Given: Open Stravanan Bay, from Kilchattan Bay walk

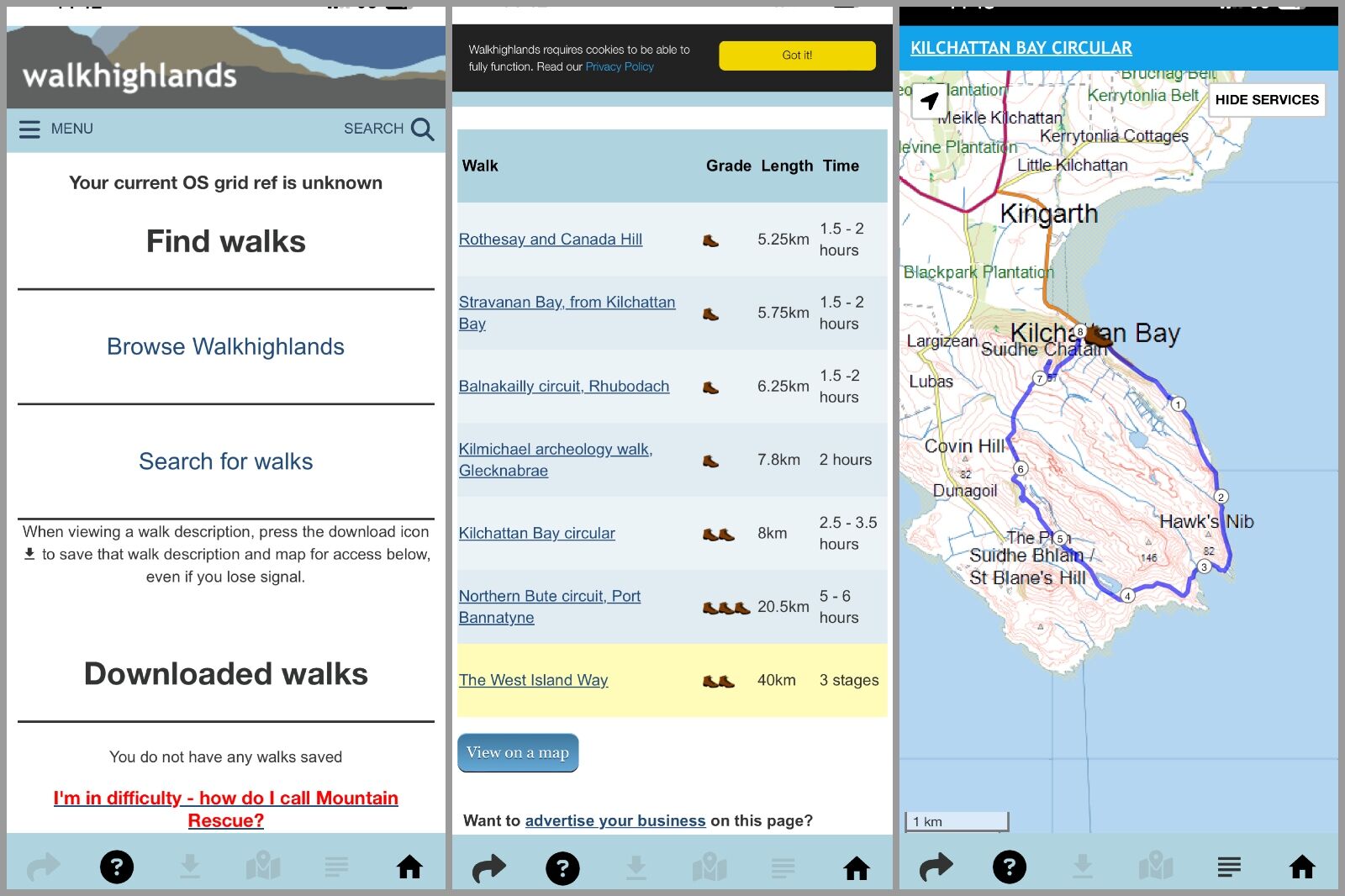Looking at the screenshot, I should tap(567, 313).
